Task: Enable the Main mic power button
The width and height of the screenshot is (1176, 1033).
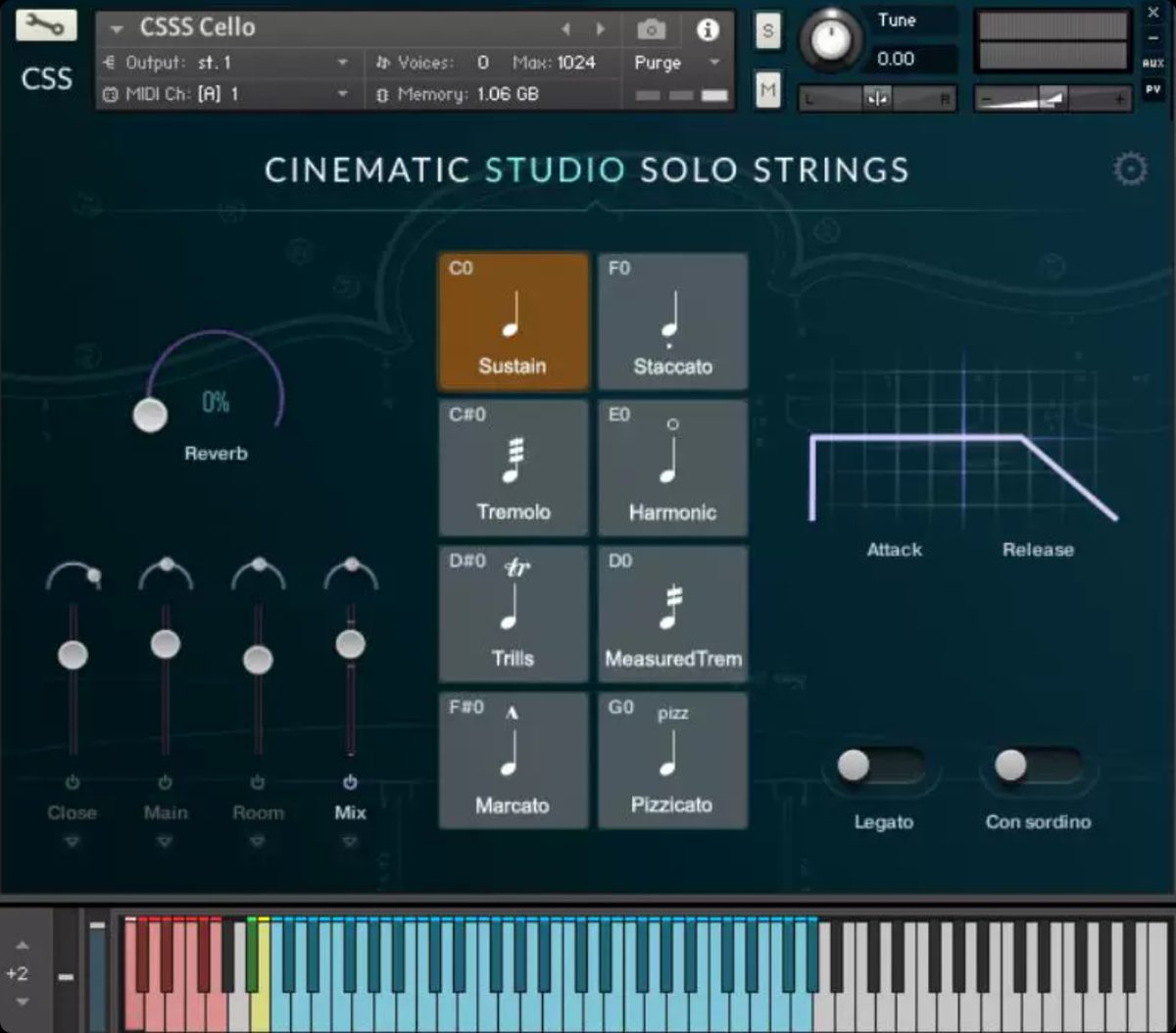Action: pos(165,782)
